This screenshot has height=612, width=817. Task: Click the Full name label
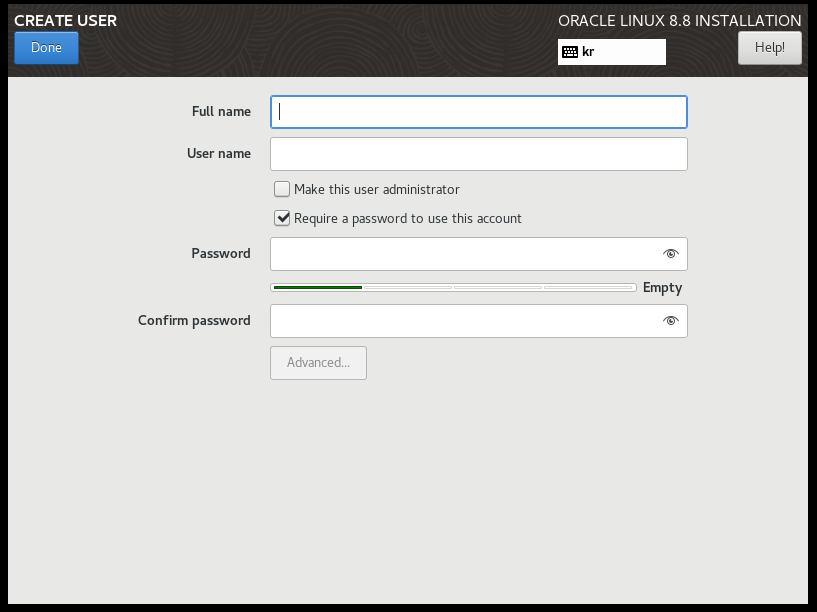click(x=221, y=111)
